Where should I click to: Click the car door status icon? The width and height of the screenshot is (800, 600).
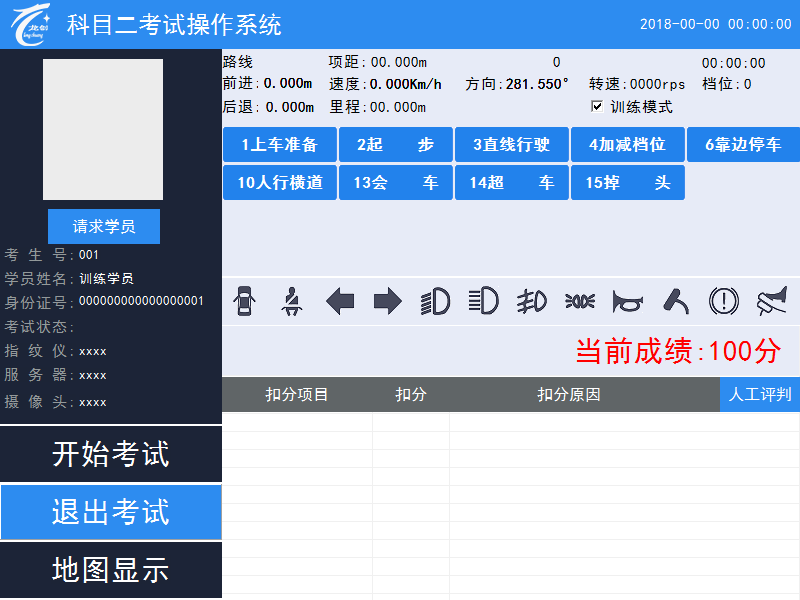pyautogui.click(x=244, y=301)
